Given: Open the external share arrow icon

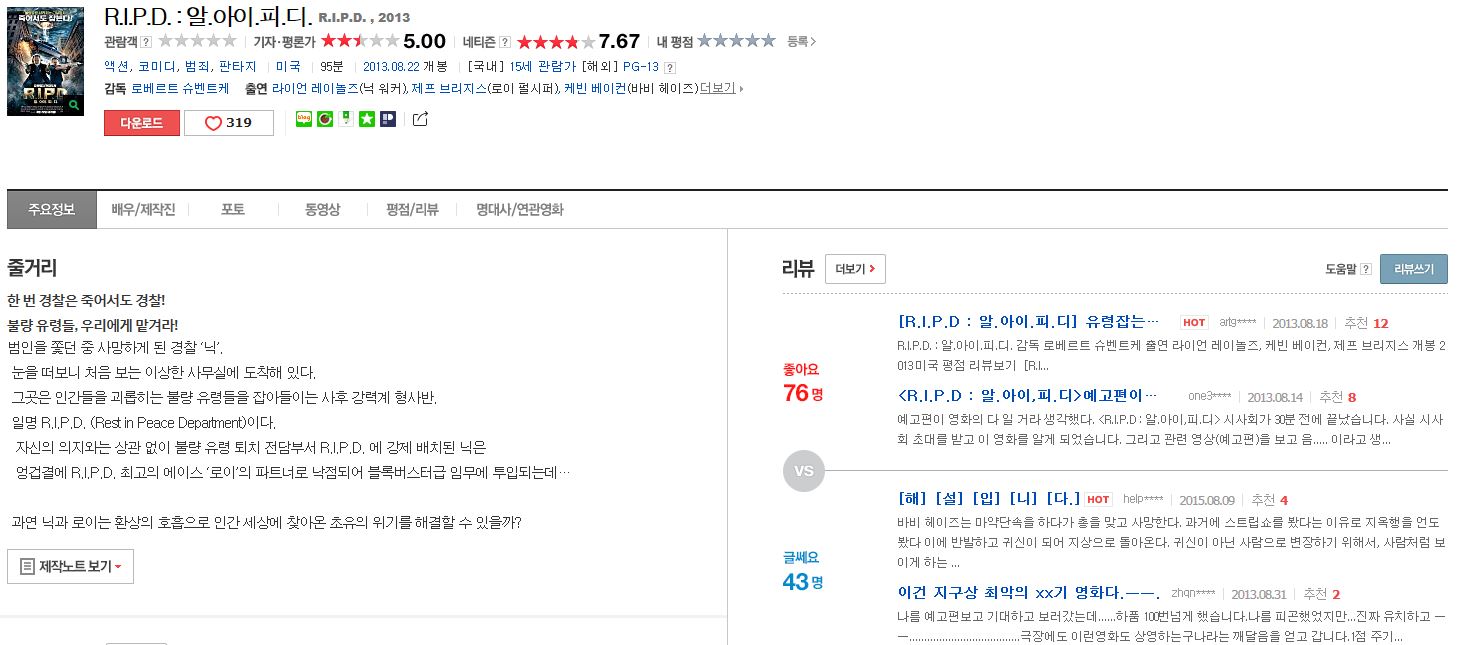Looking at the screenshot, I should coord(421,119).
